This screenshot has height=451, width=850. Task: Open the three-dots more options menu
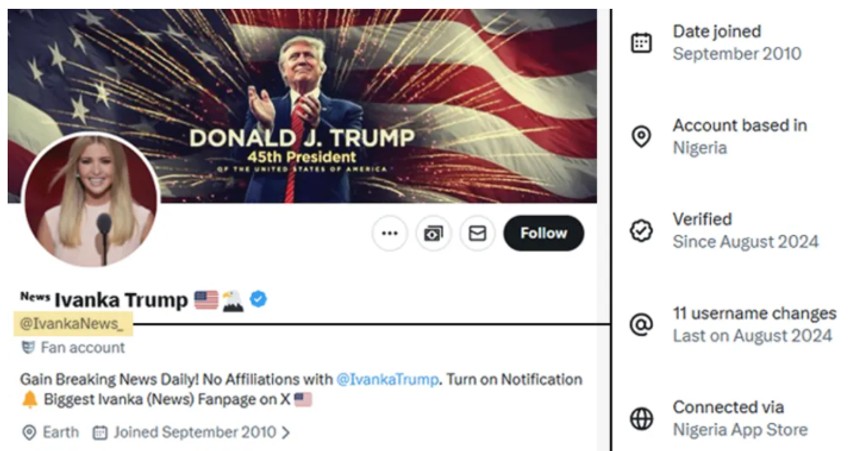click(389, 233)
